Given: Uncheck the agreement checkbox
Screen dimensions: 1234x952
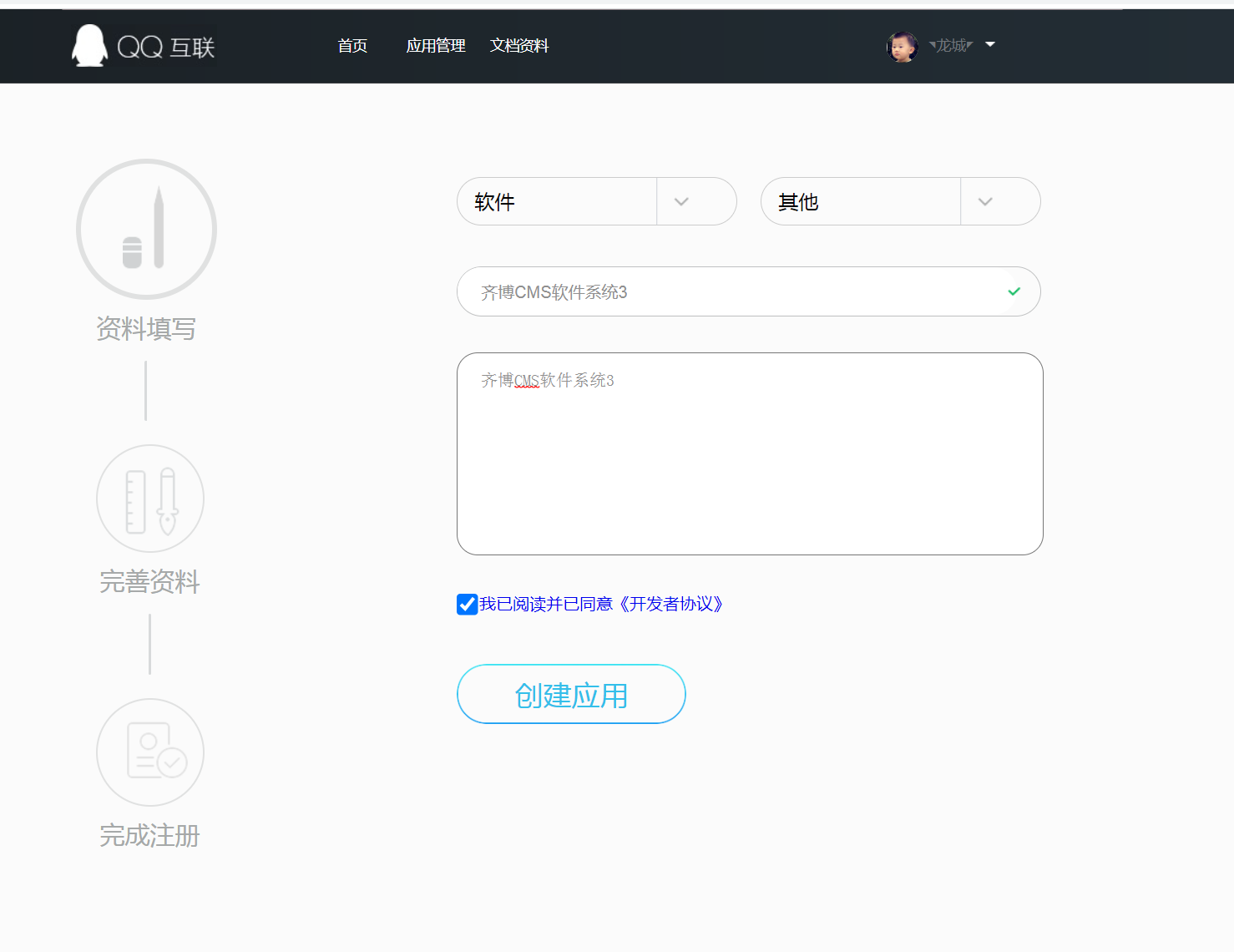Looking at the screenshot, I should click(468, 604).
